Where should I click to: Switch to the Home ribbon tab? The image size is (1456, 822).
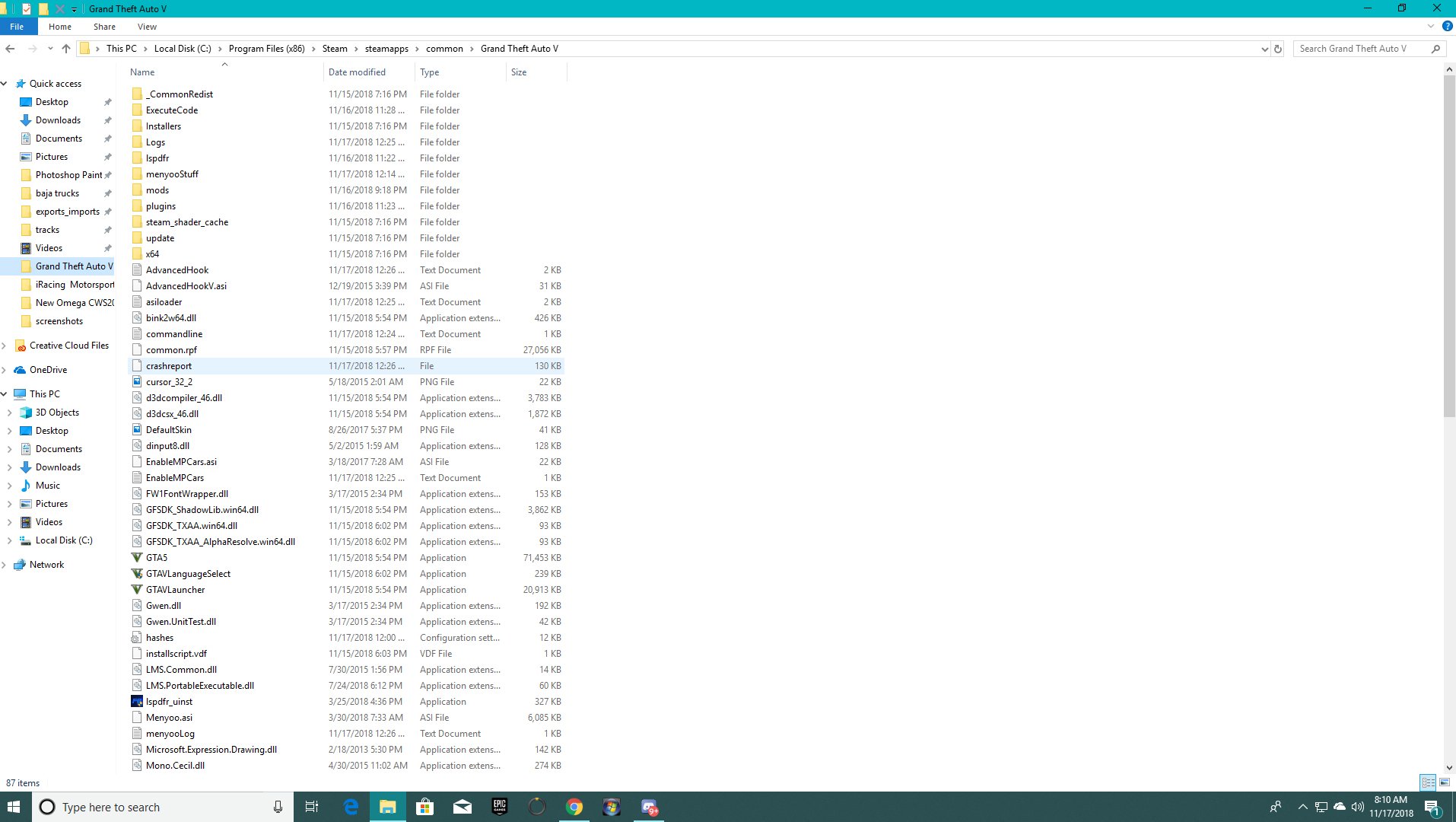pos(60,27)
